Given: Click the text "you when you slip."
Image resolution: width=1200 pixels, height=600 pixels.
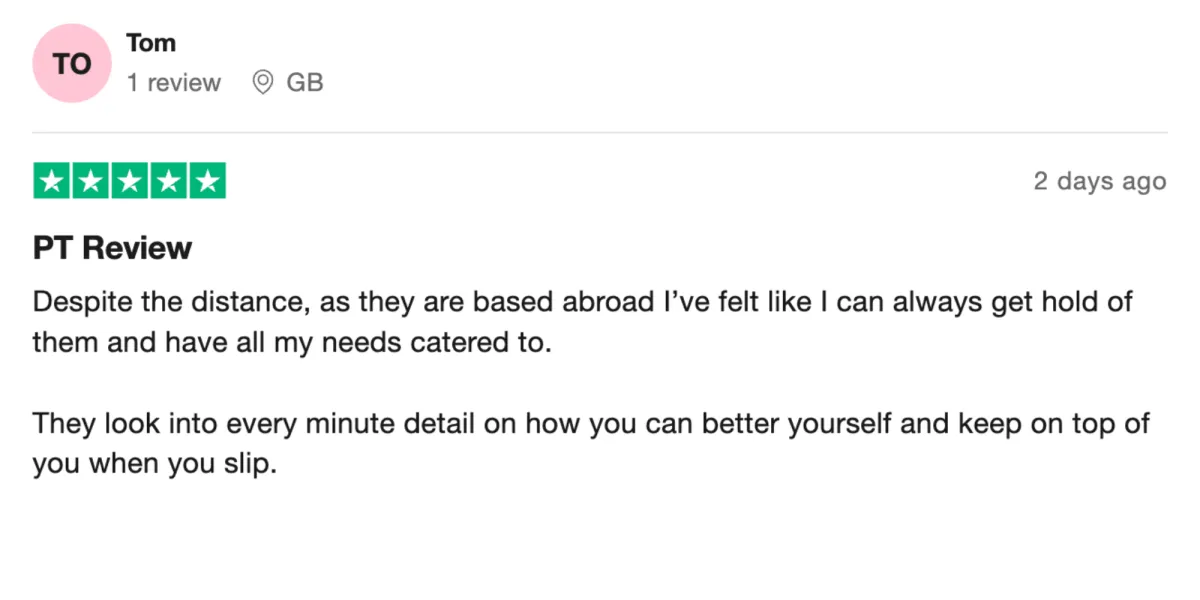Looking at the screenshot, I should (153, 465).
